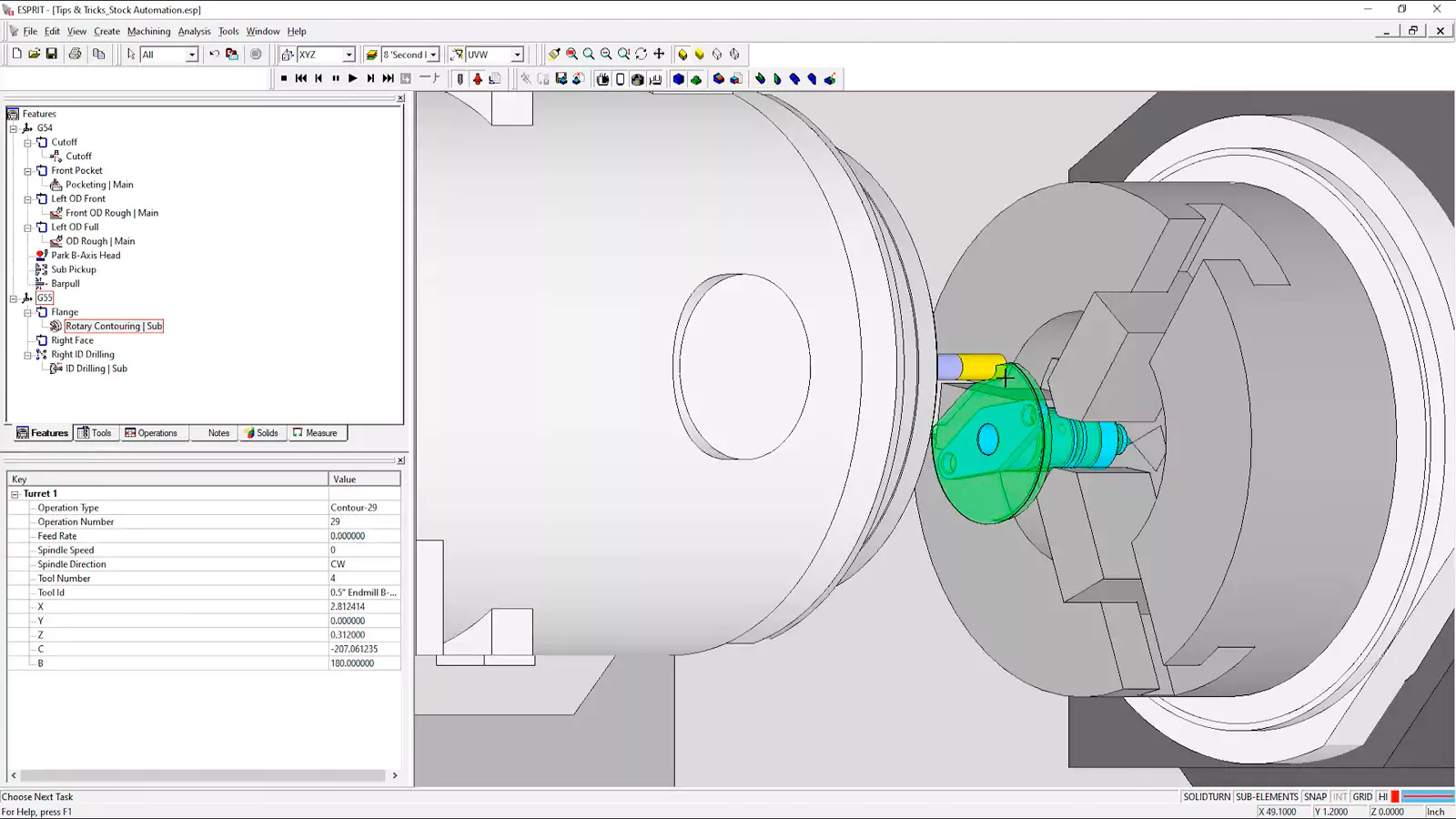The height and width of the screenshot is (819, 1456).
Task: Collapse the Front Pocket feature node
Action: pos(28,171)
